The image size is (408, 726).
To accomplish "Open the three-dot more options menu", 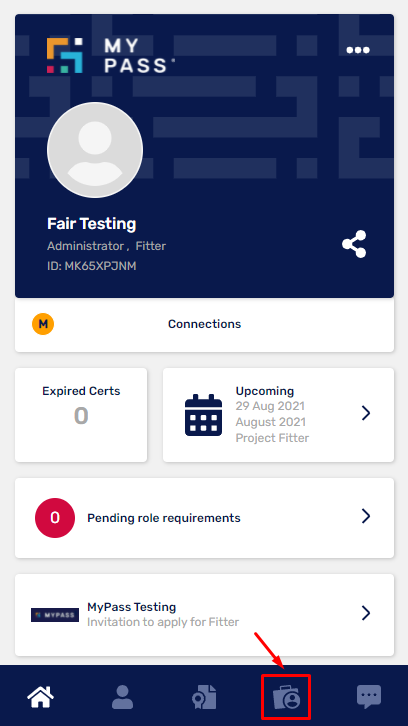I will point(358,50).
